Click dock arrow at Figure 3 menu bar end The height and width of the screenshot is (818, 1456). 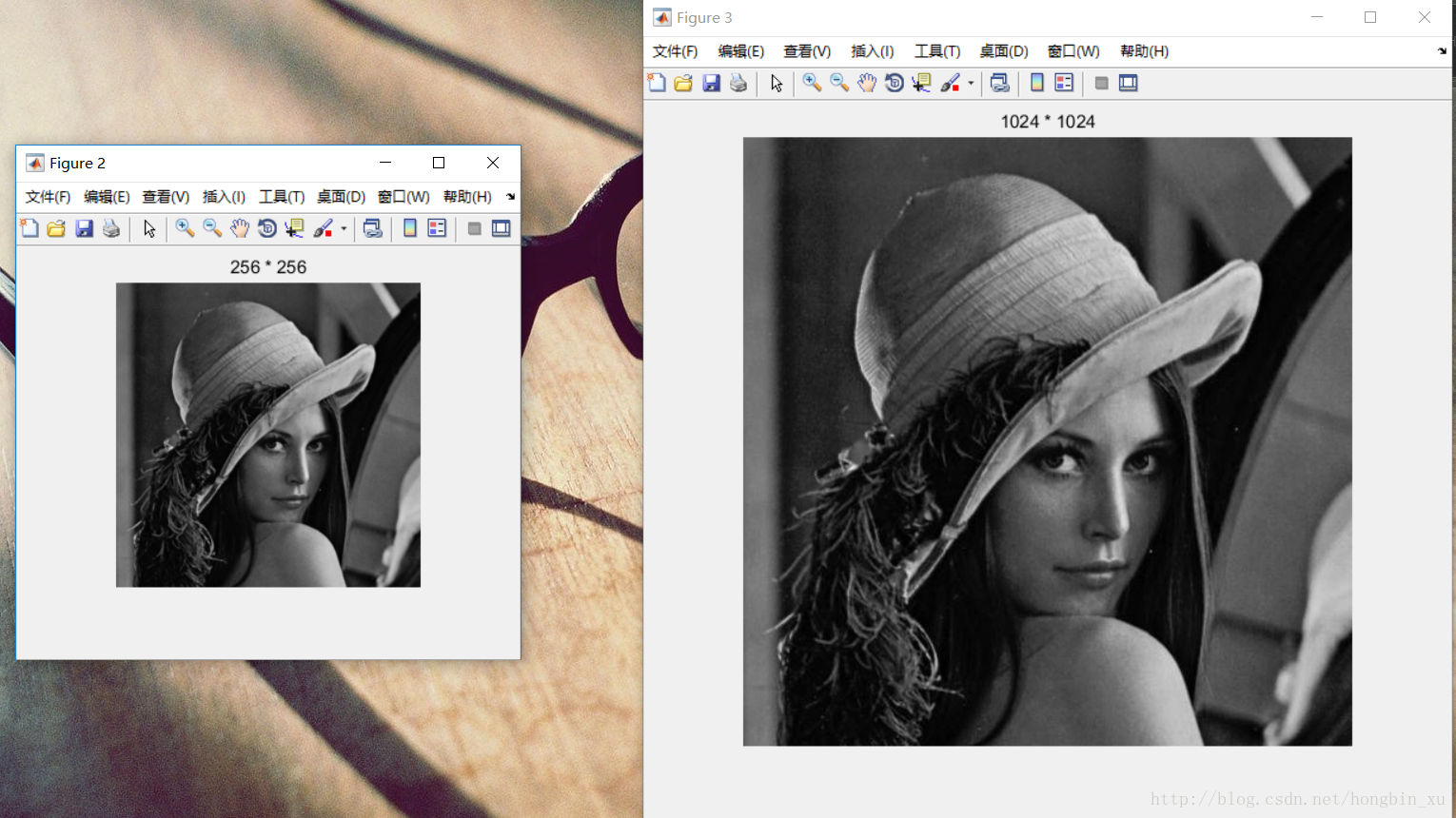(x=1442, y=51)
